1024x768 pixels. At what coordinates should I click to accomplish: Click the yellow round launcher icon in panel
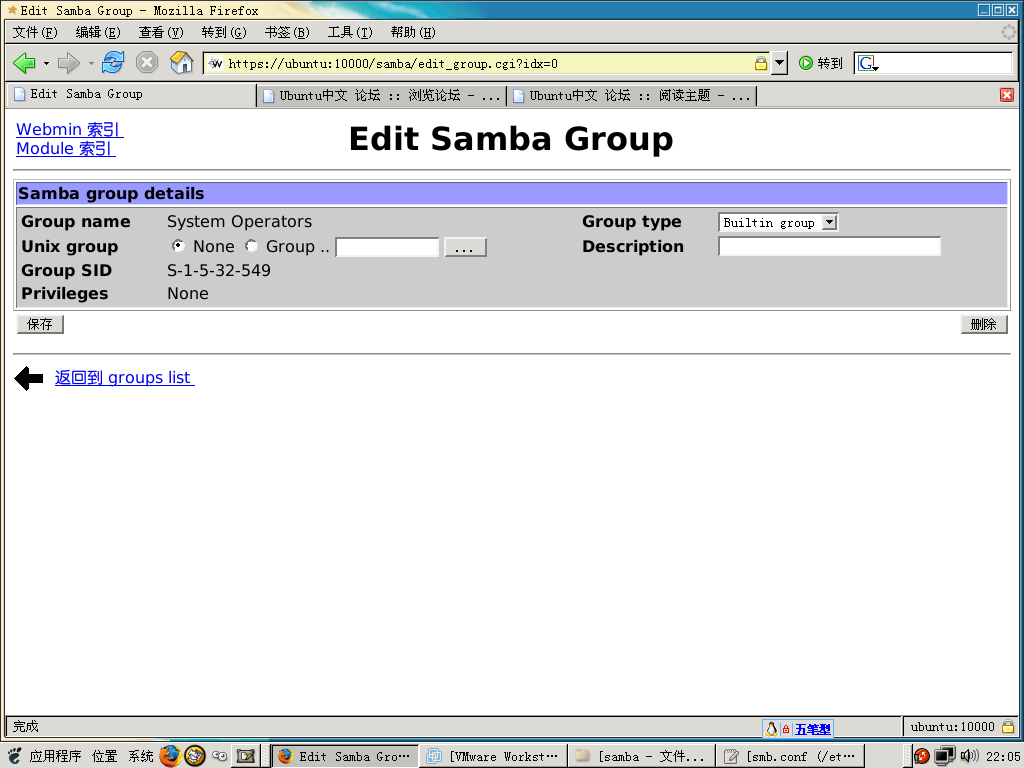(195, 756)
